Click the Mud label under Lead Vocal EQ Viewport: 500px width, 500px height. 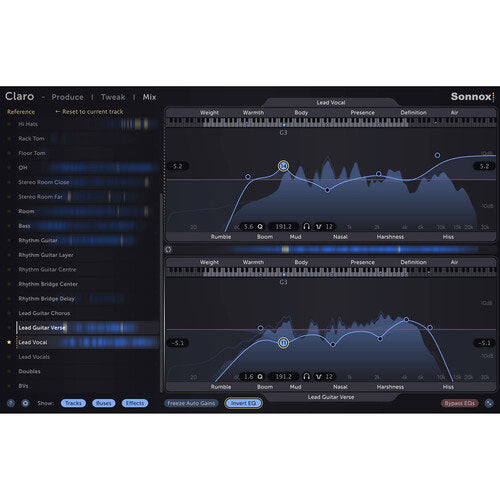pyautogui.click(x=295, y=237)
